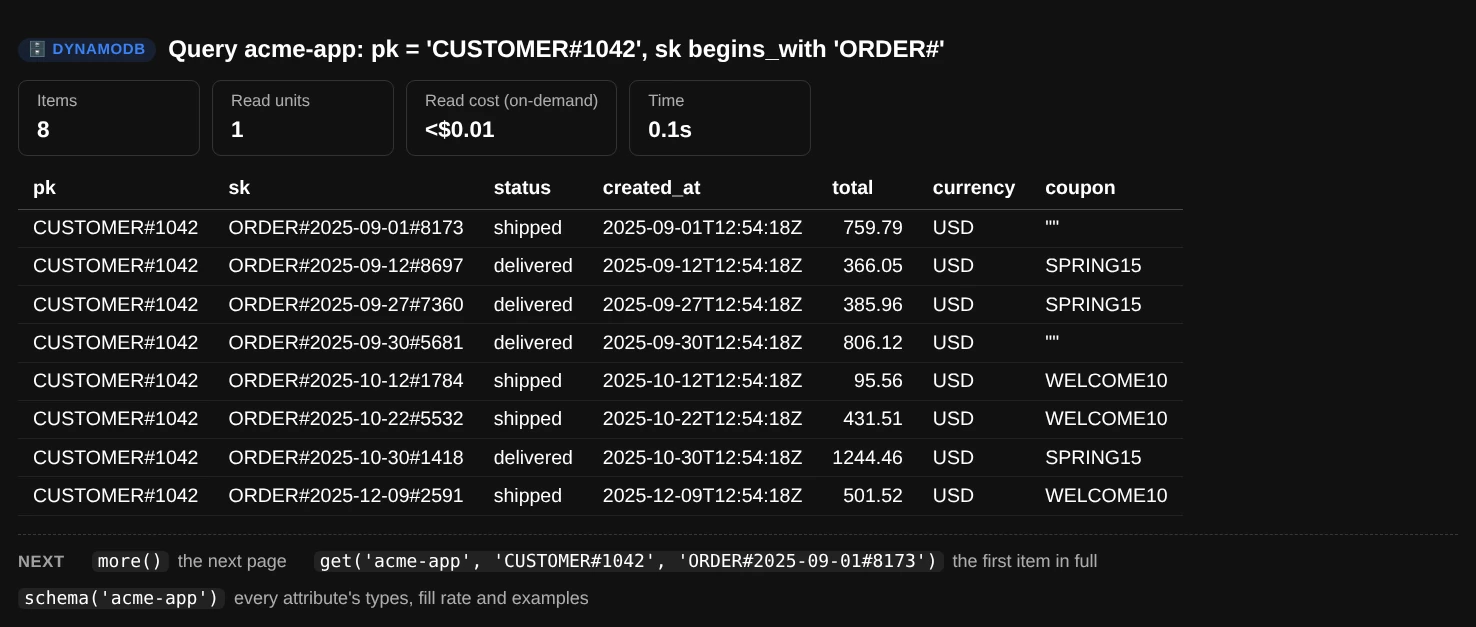Select sk cell ORDER#2025-10-30#1418
Viewport: 1476px width, 627px height.
[x=346, y=458]
